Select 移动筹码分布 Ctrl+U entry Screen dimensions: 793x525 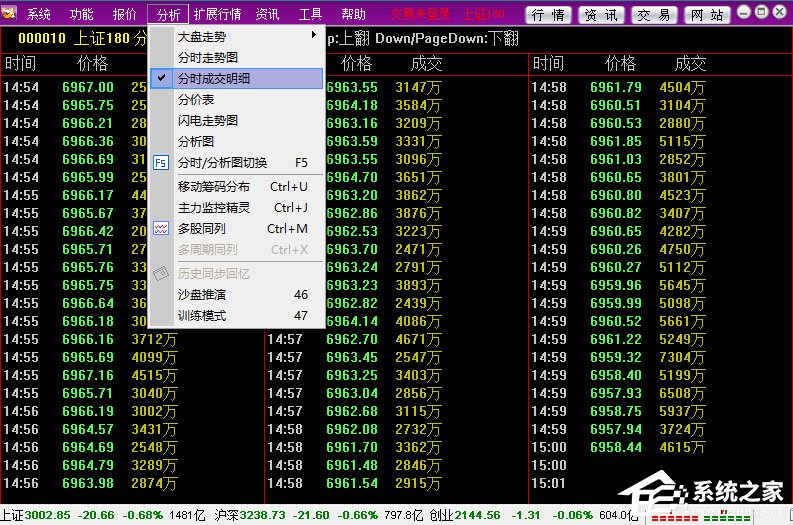pos(237,187)
